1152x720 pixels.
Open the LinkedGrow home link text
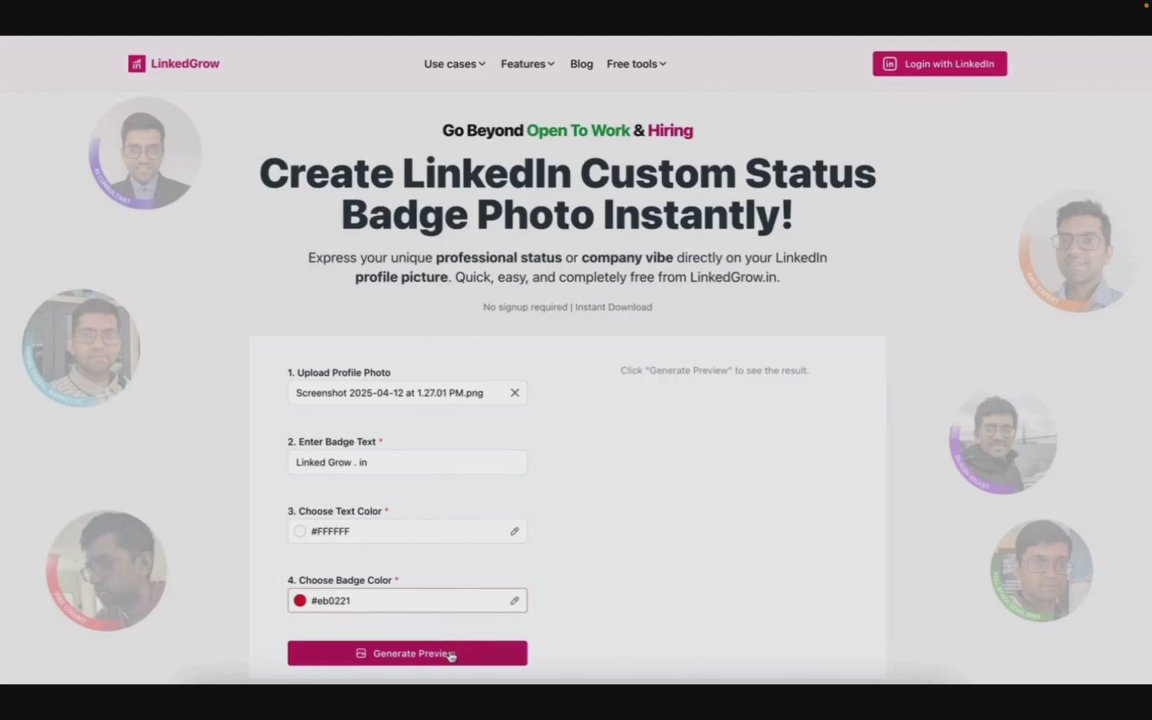[185, 64]
